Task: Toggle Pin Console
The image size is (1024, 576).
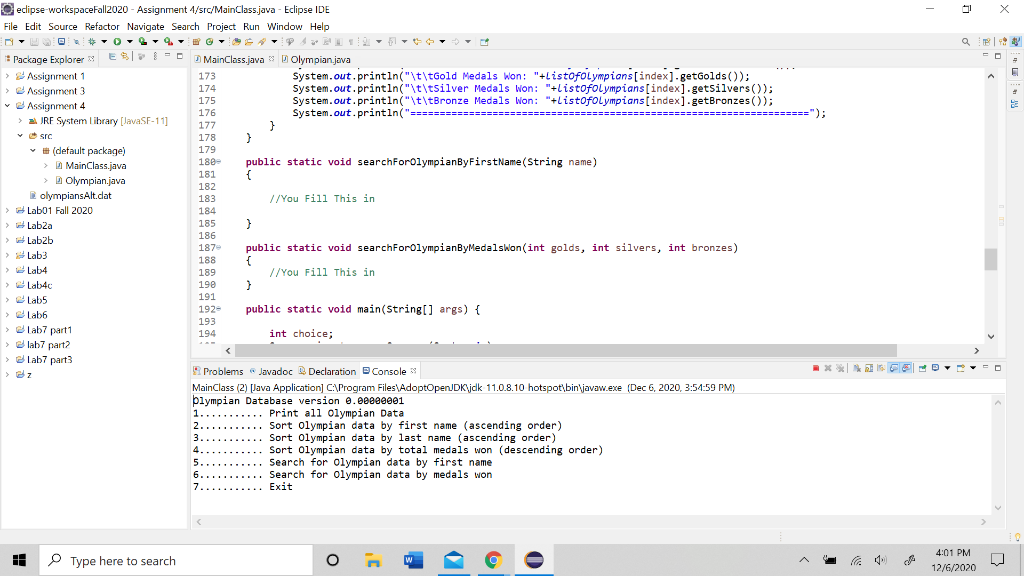Action: point(922,368)
